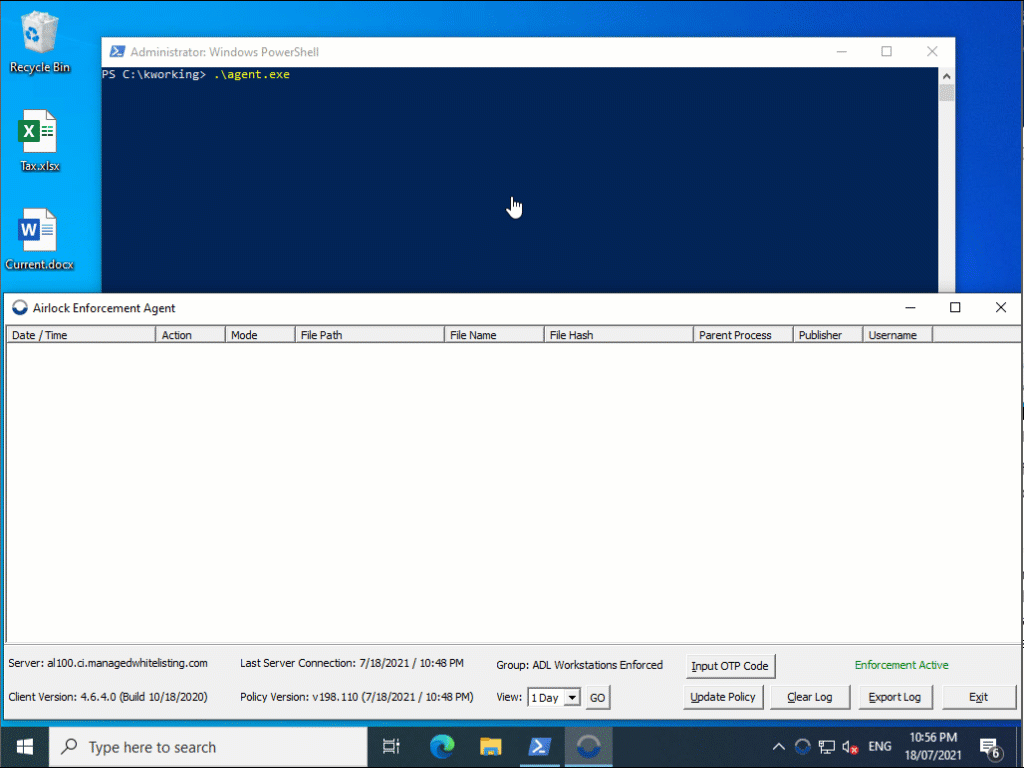Click the PowerShell scrollbar thumb

(946, 93)
